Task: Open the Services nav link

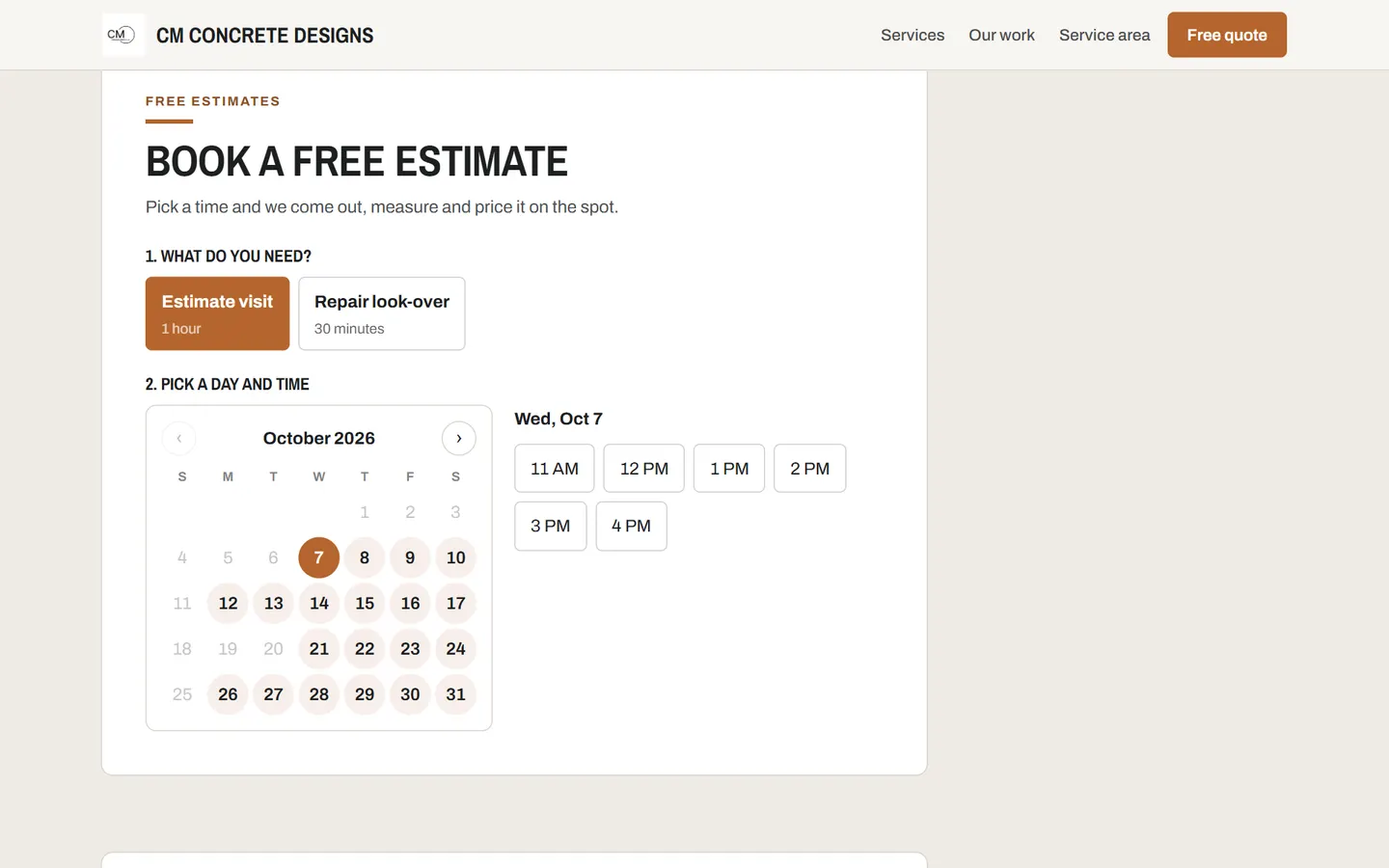Action: (x=912, y=35)
